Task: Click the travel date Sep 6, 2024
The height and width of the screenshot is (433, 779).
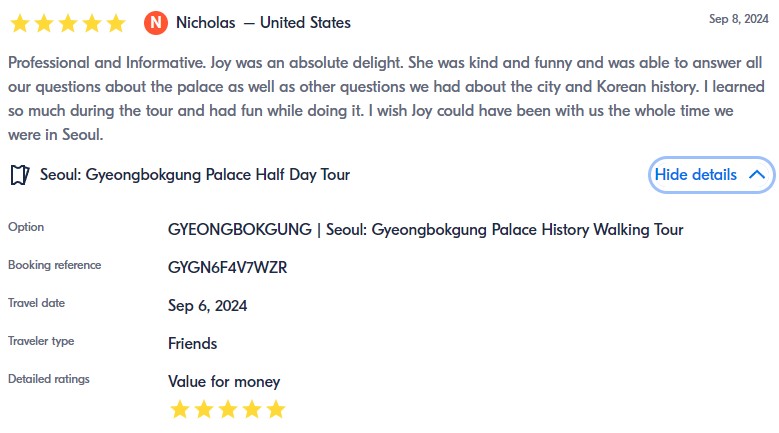Action: click(x=207, y=306)
